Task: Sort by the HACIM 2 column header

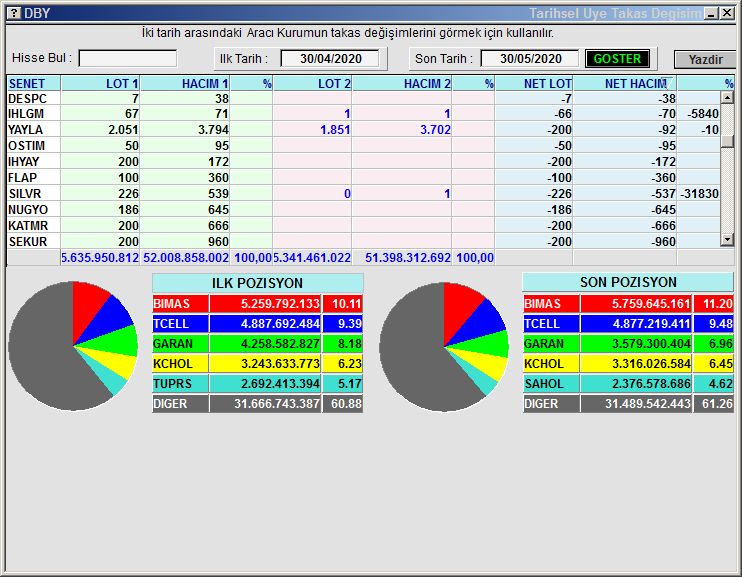Action: pyautogui.click(x=402, y=84)
